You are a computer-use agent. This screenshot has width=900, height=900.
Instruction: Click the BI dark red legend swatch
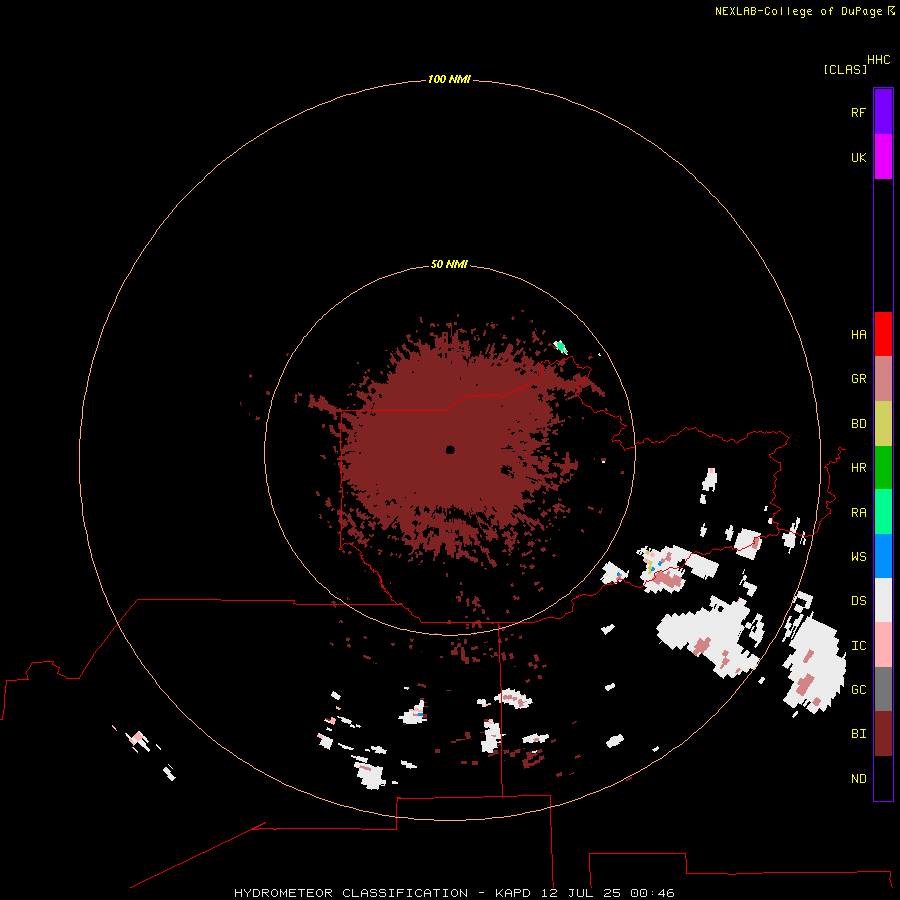[x=883, y=734]
